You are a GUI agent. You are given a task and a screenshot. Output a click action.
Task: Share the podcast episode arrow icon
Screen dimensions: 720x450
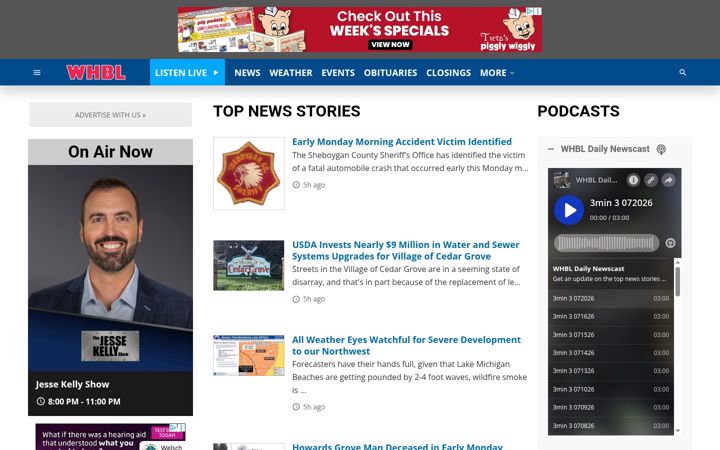669,180
